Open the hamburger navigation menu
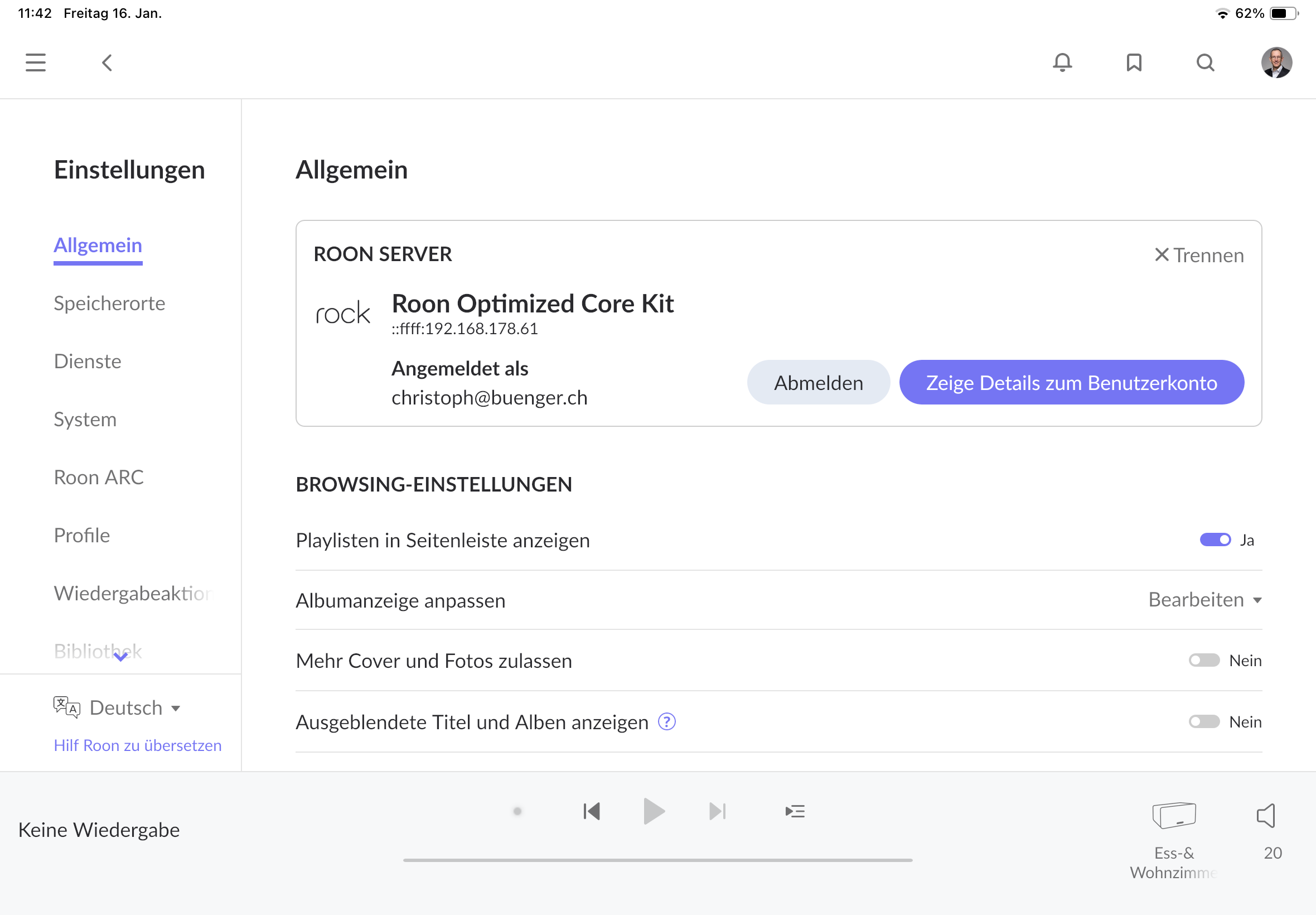Viewport: 1316px width, 915px height. click(36, 62)
